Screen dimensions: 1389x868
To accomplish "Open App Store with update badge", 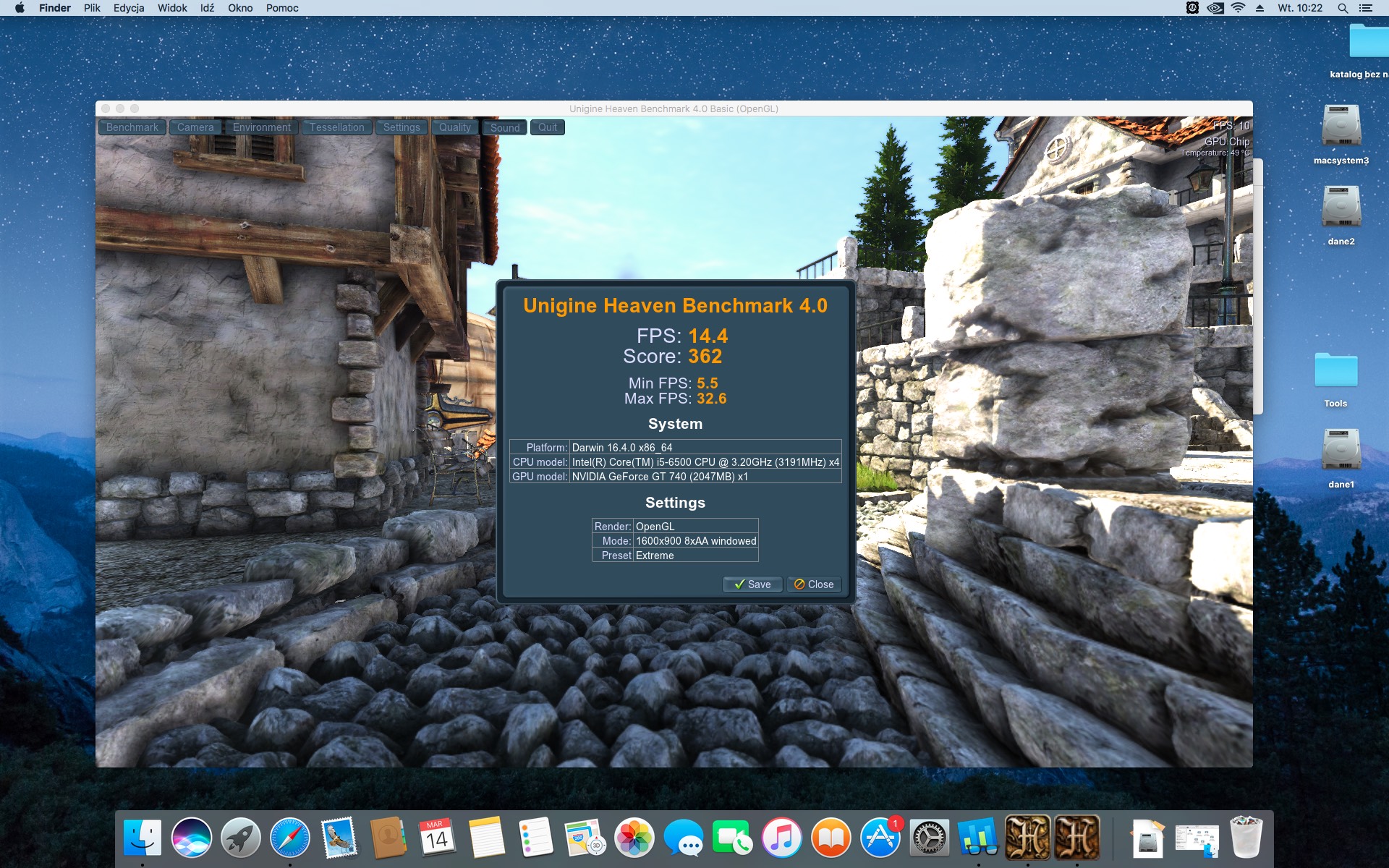I will tap(880, 838).
